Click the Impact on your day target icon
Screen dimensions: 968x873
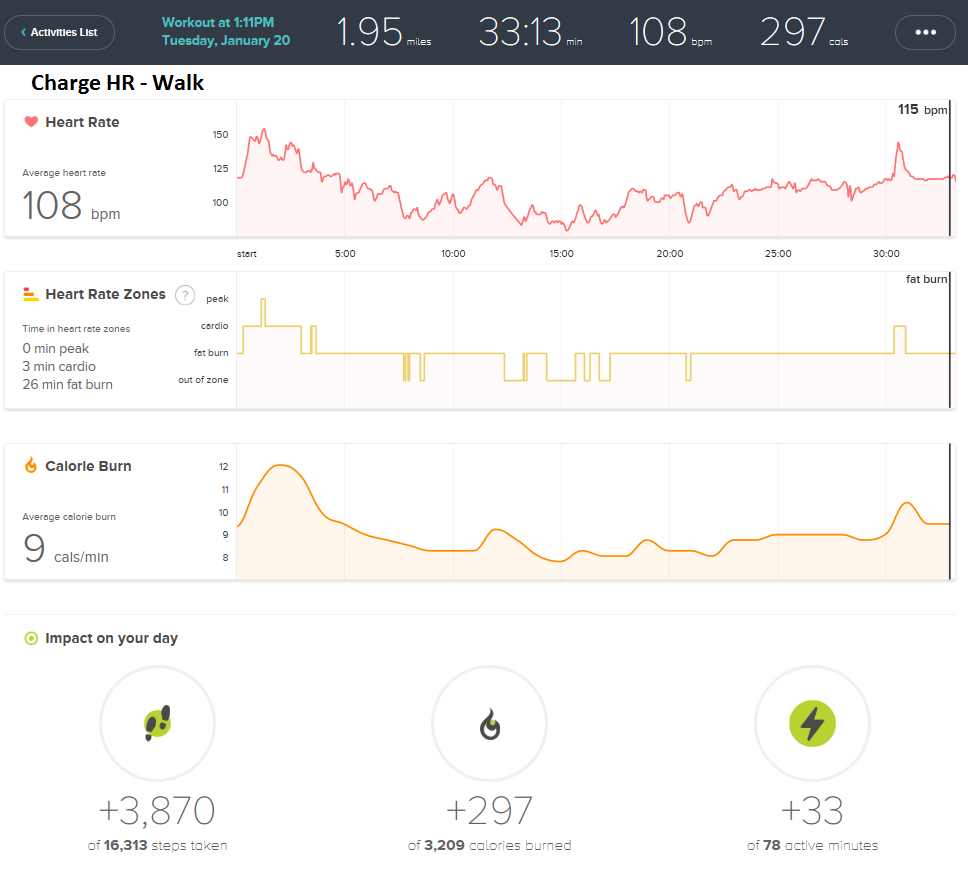pyautogui.click(x=31, y=638)
